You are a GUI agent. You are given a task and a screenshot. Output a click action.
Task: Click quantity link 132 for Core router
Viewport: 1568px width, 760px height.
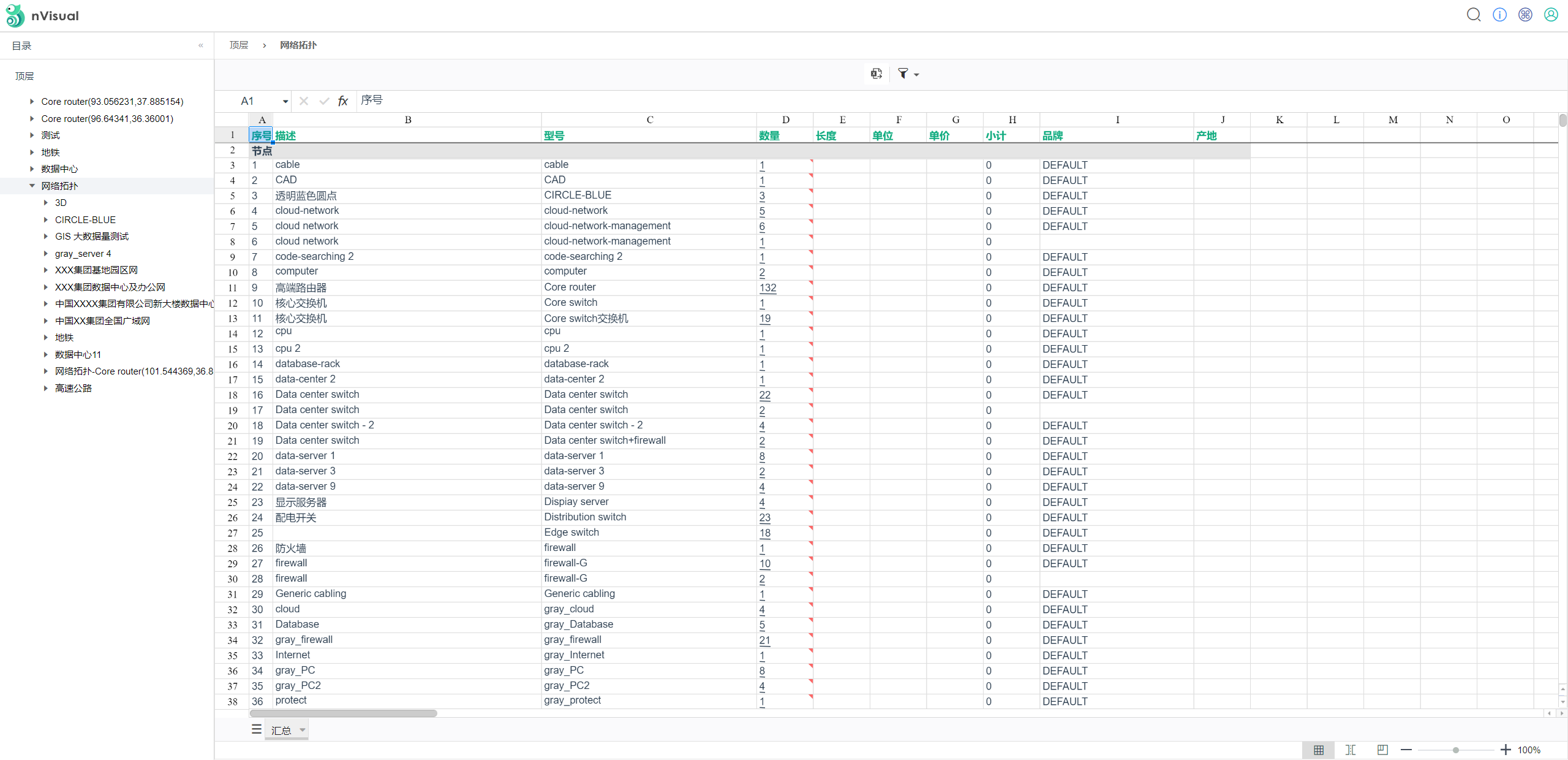(767, 287)
